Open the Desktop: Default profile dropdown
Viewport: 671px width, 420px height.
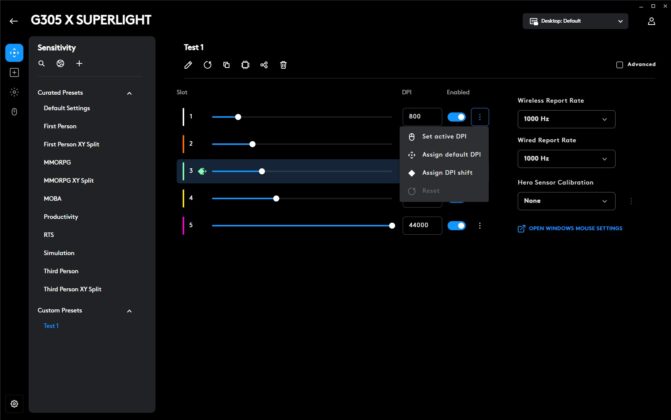576,21
